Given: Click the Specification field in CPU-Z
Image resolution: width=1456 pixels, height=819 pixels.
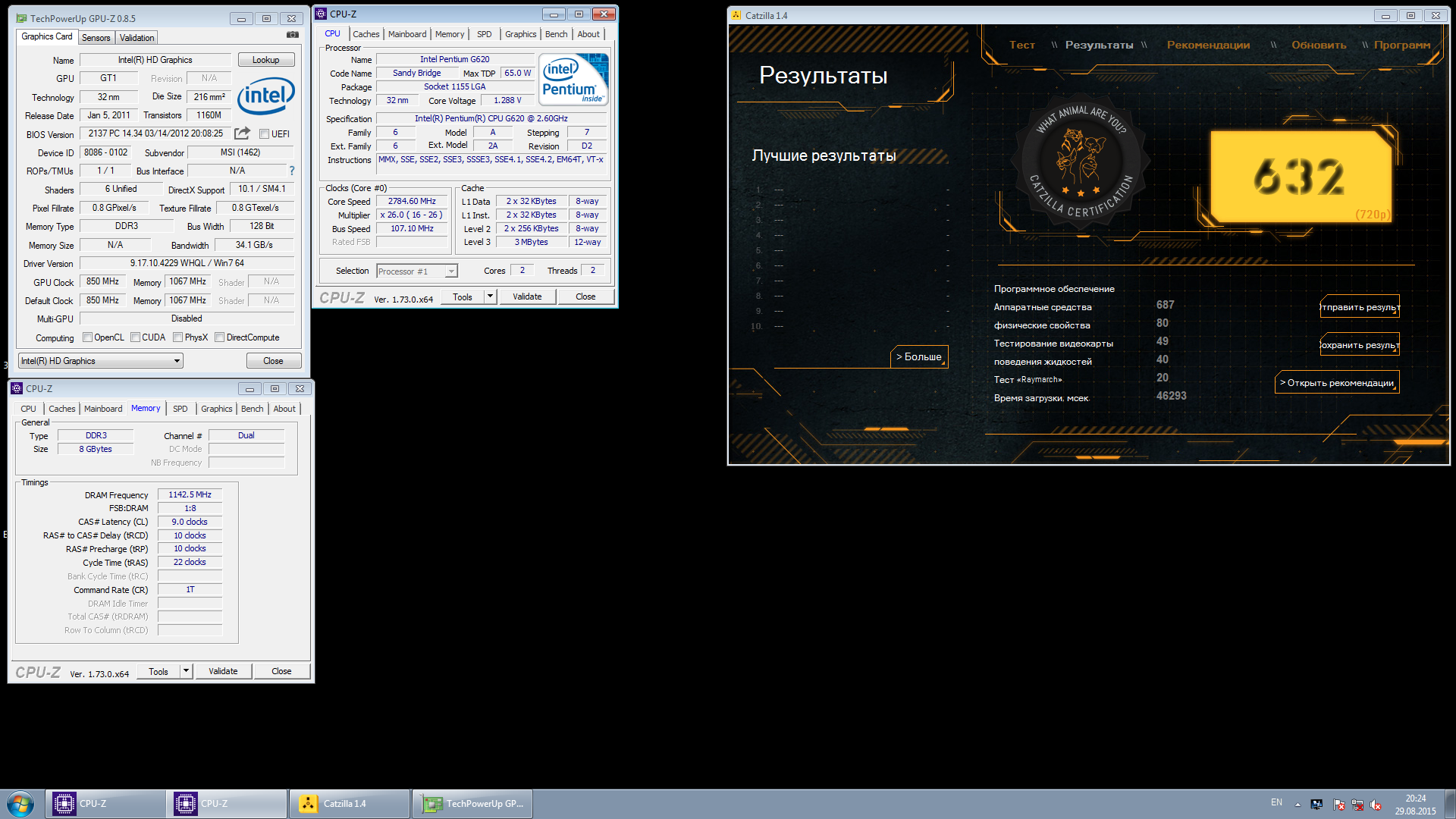Looking at the screenshot, I should coord(491,119).
